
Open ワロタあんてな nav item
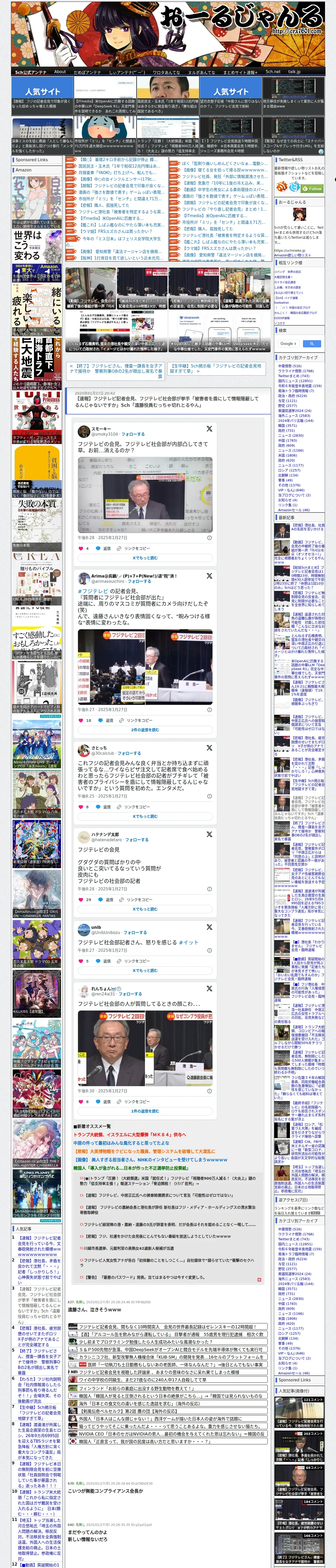[x=166, y=72]
